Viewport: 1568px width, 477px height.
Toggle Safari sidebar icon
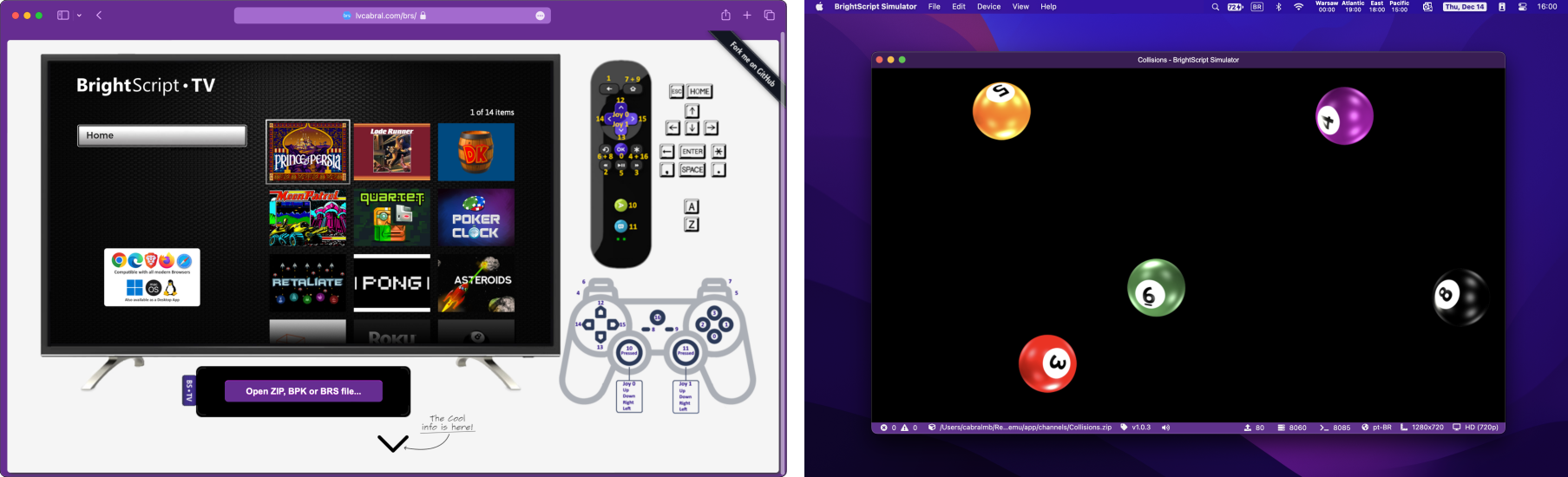(62, 15)
